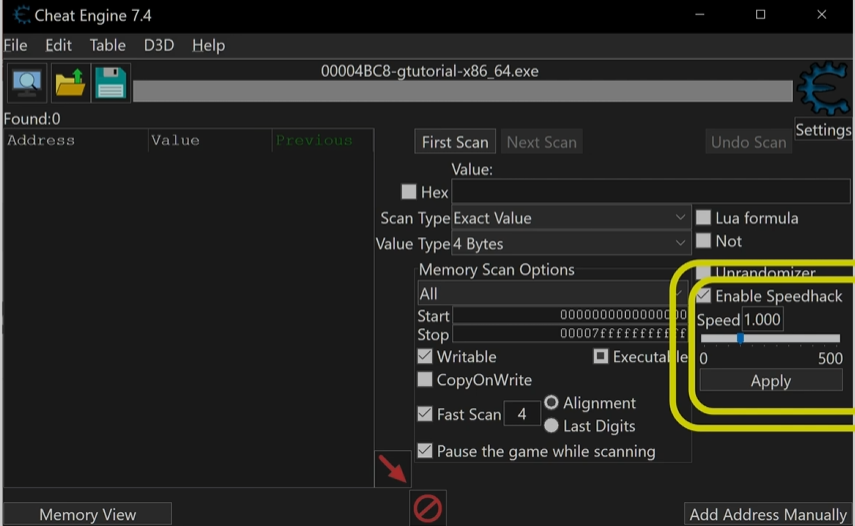Open the memory region All dropdown

[x=552, y=293]
